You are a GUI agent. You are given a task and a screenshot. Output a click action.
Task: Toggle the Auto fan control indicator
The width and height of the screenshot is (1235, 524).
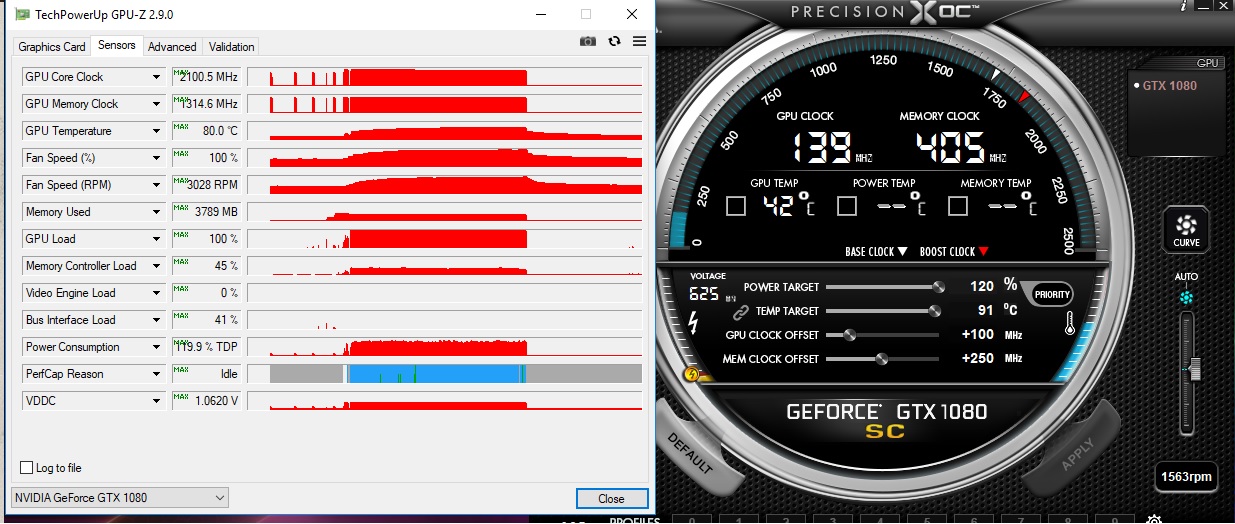tap(1186, 298)
